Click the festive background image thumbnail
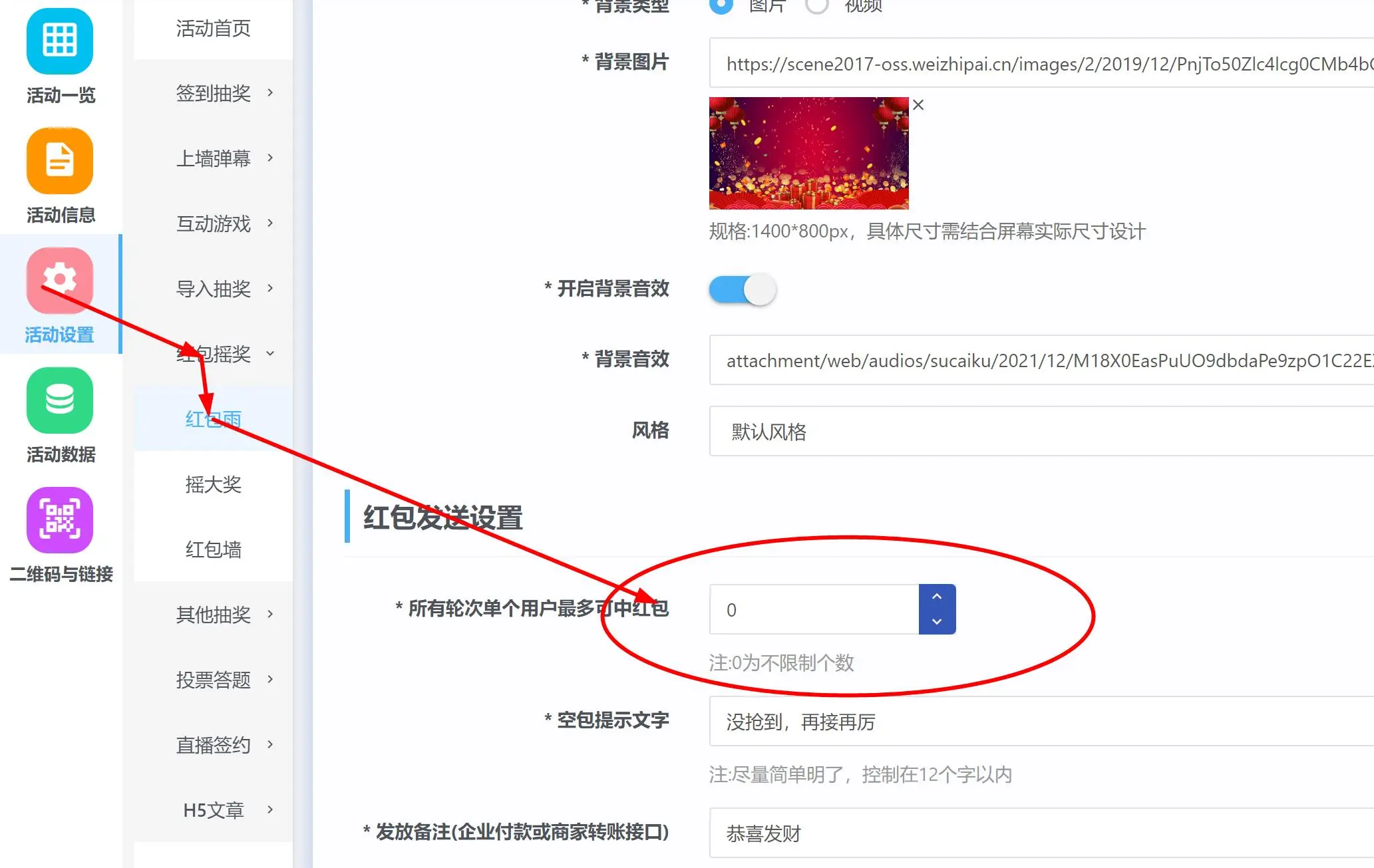Image resolution: width=1374 pixels, height=868 pixels. [808, 153]
